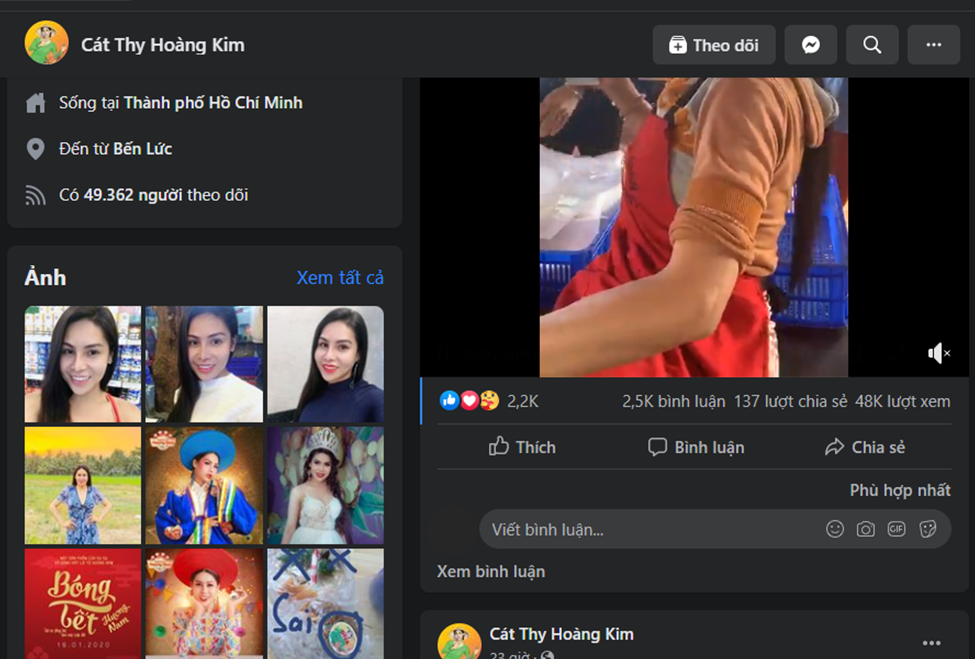Click Theo dõi follow button
Image resolution: width=975 pixels, height=659 pixels.
(x=714, y=45)
